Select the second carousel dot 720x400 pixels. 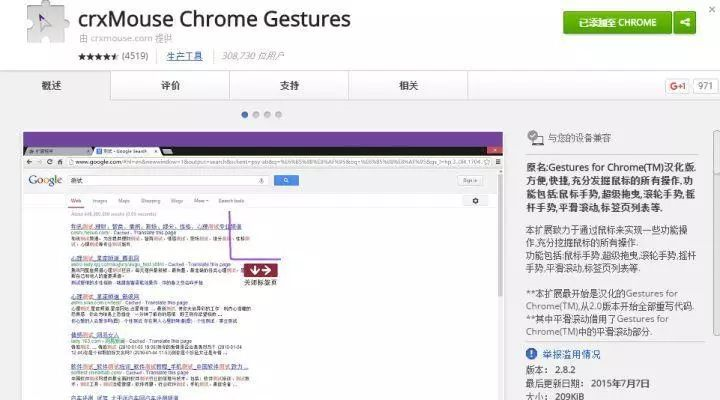pos(256,114)
